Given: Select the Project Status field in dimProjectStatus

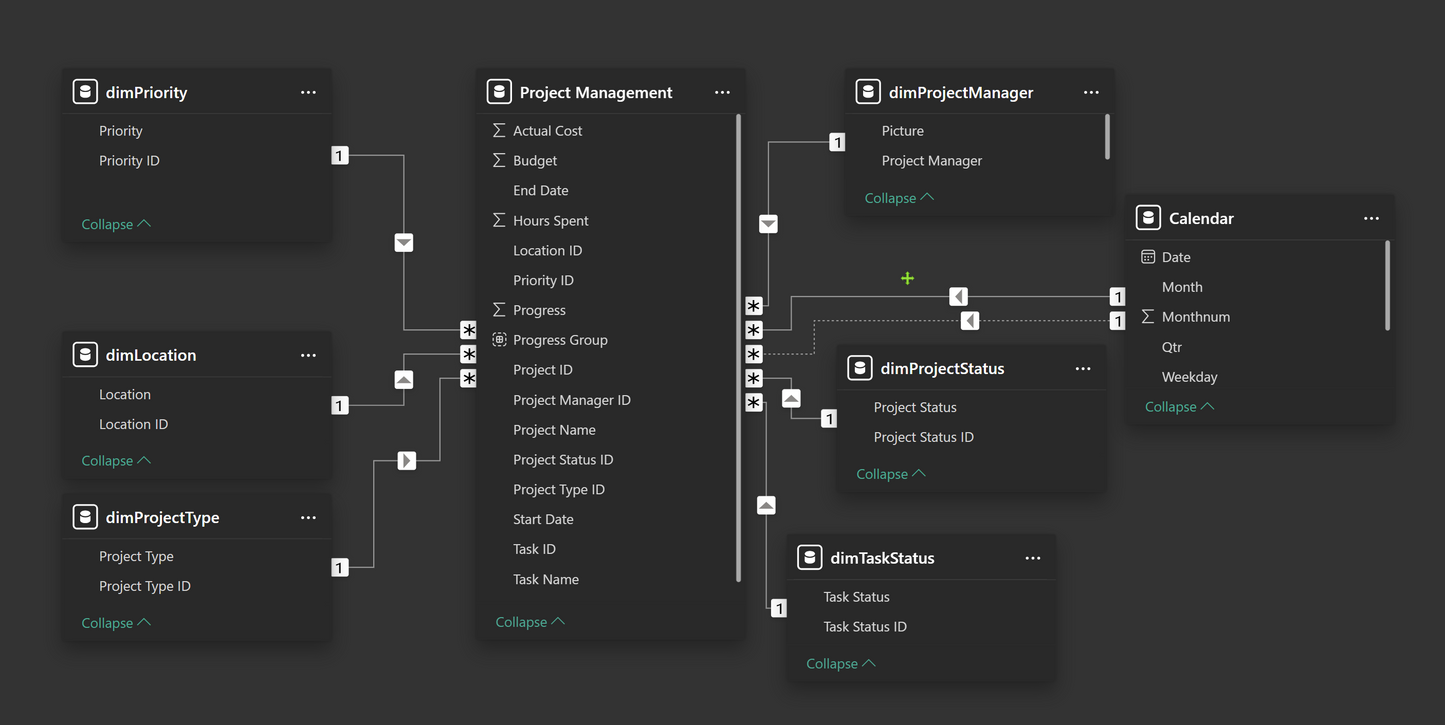Looking at the screenshot, I should [x=914, y=407].
